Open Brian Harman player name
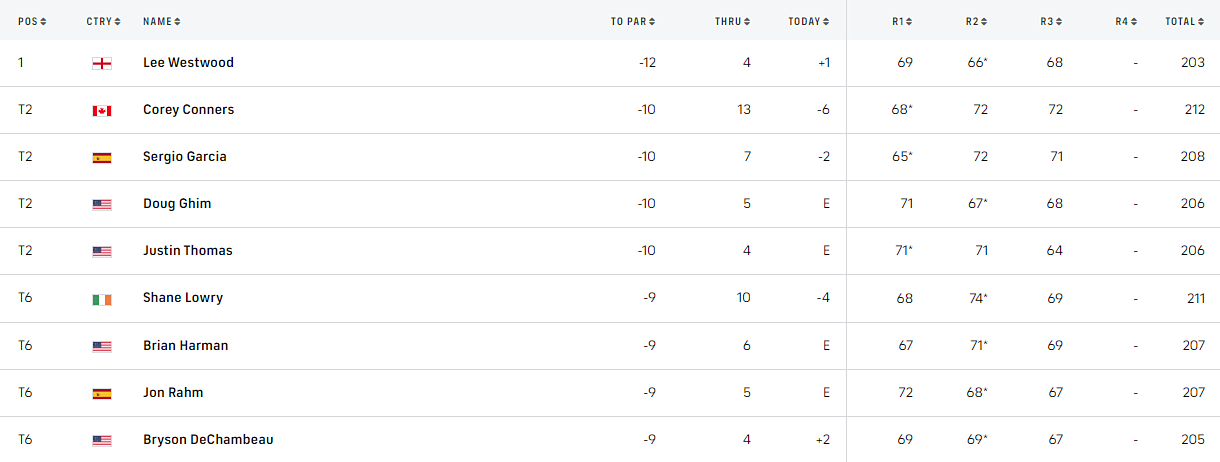Screen dimensions: 1220x462 (185, 346)
